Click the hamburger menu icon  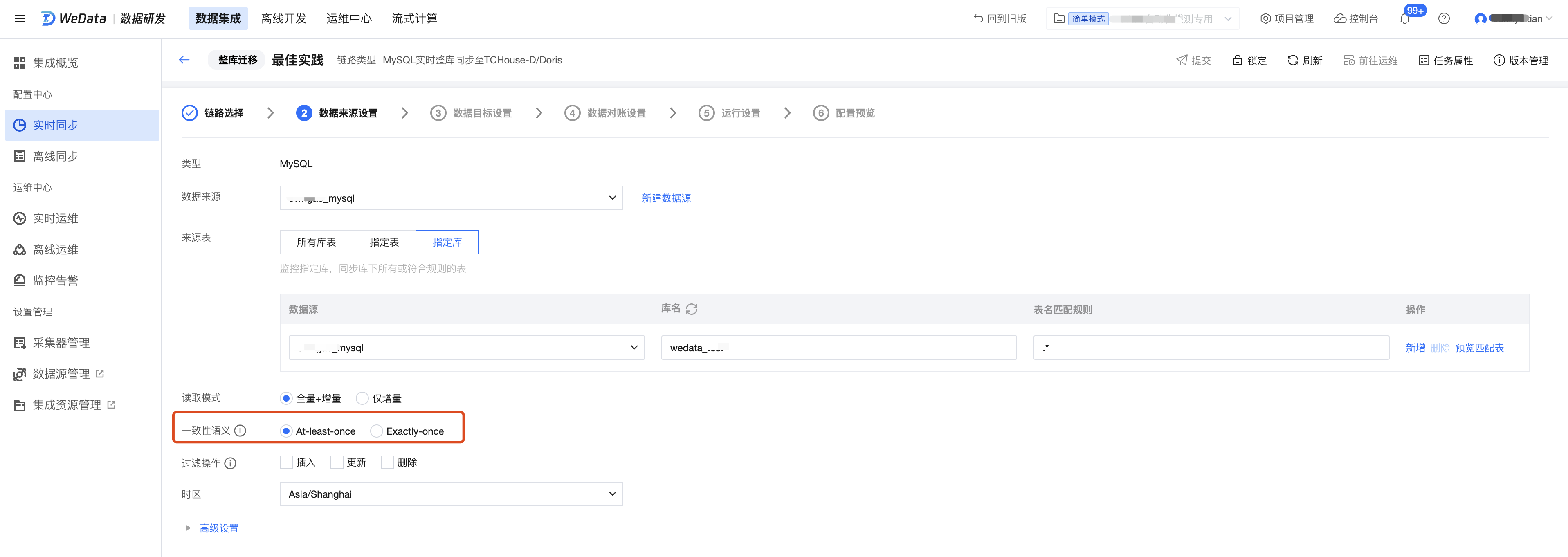(x=20, y=18)
